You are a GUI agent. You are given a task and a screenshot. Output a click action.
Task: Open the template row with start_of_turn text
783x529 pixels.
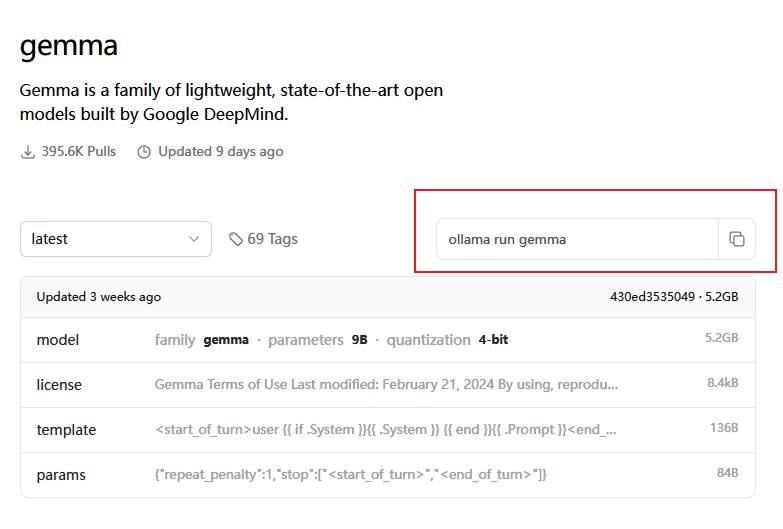tap(388, 430)
